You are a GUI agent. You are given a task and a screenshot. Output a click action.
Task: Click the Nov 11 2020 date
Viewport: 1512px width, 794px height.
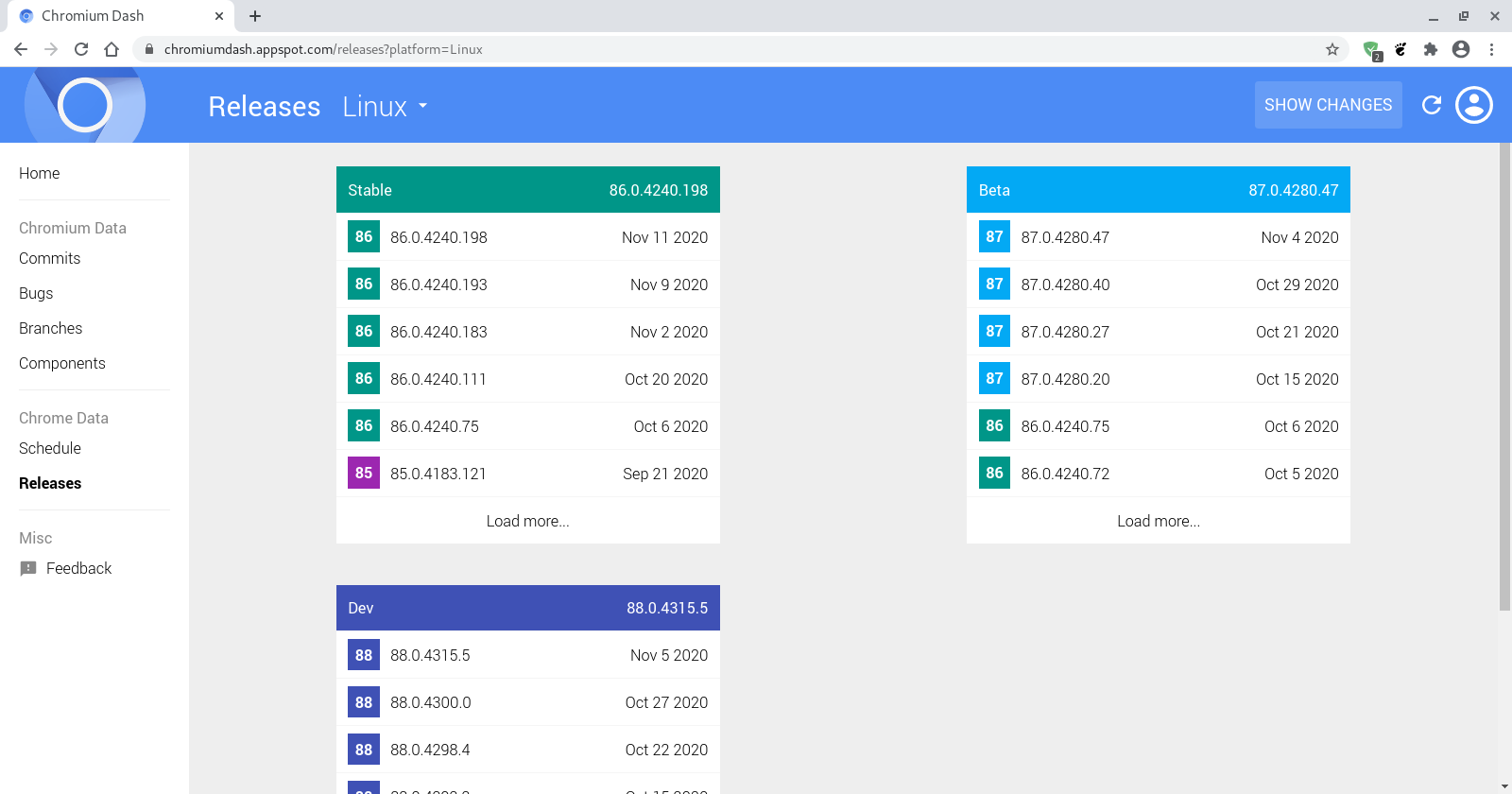[x=664, y=237]
